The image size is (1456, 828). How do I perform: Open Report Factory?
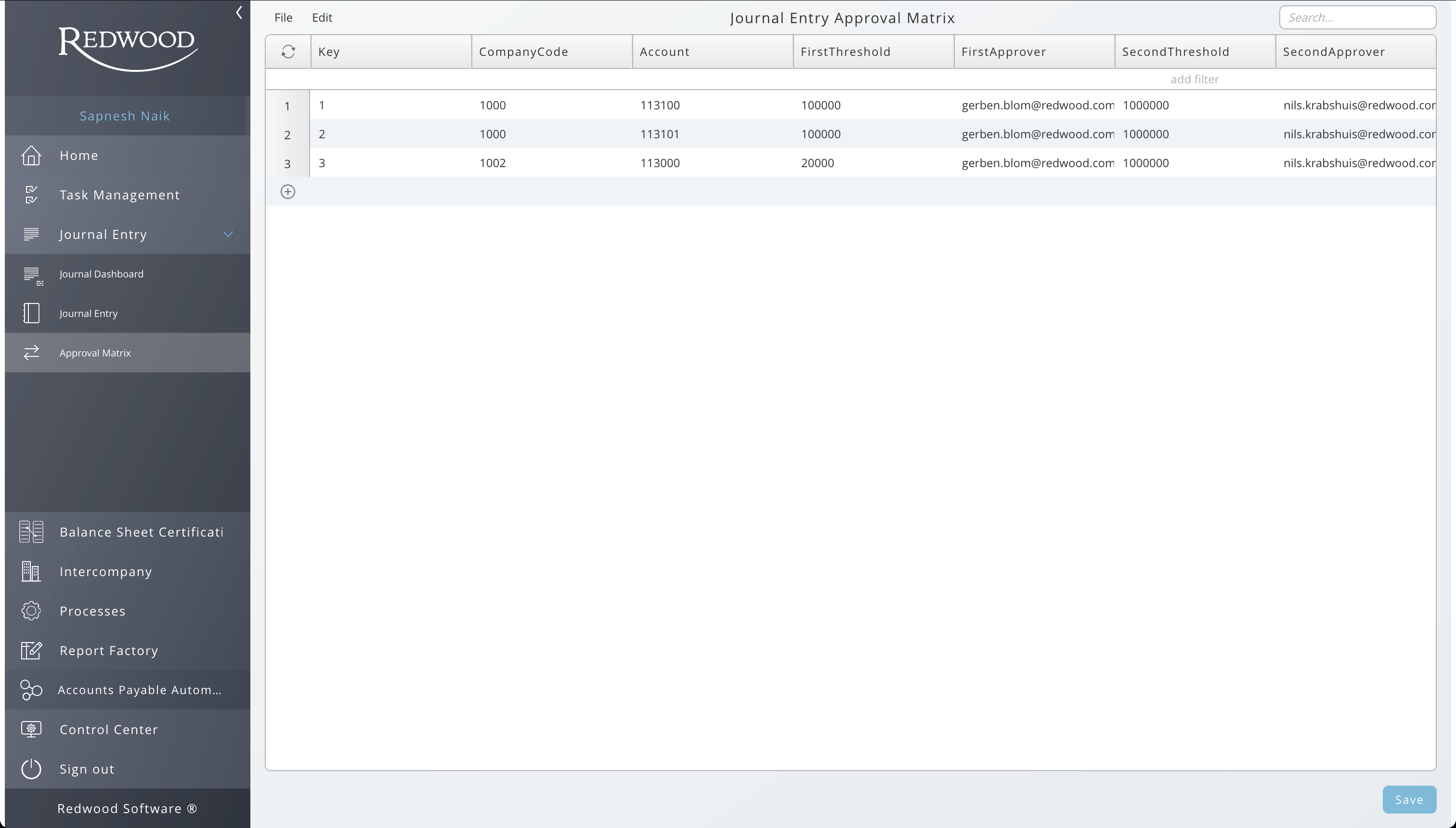point(127,650)
